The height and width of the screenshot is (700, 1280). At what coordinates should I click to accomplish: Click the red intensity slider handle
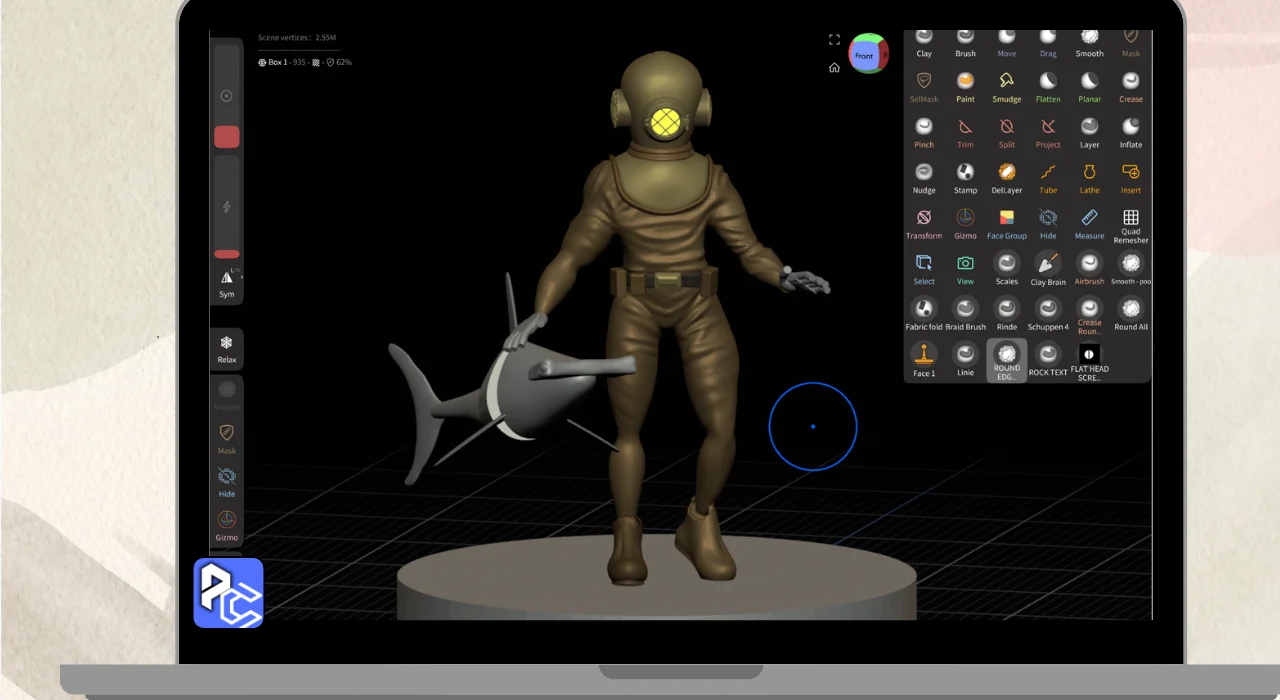(x=227, y=254)
